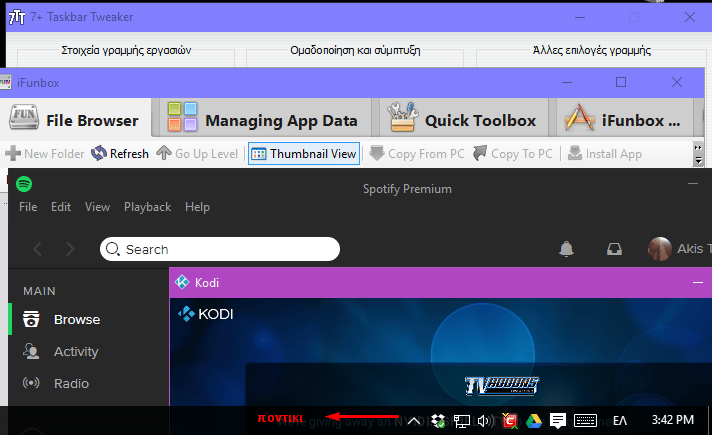Click the Kodi title bar icon

pos(182,282)
